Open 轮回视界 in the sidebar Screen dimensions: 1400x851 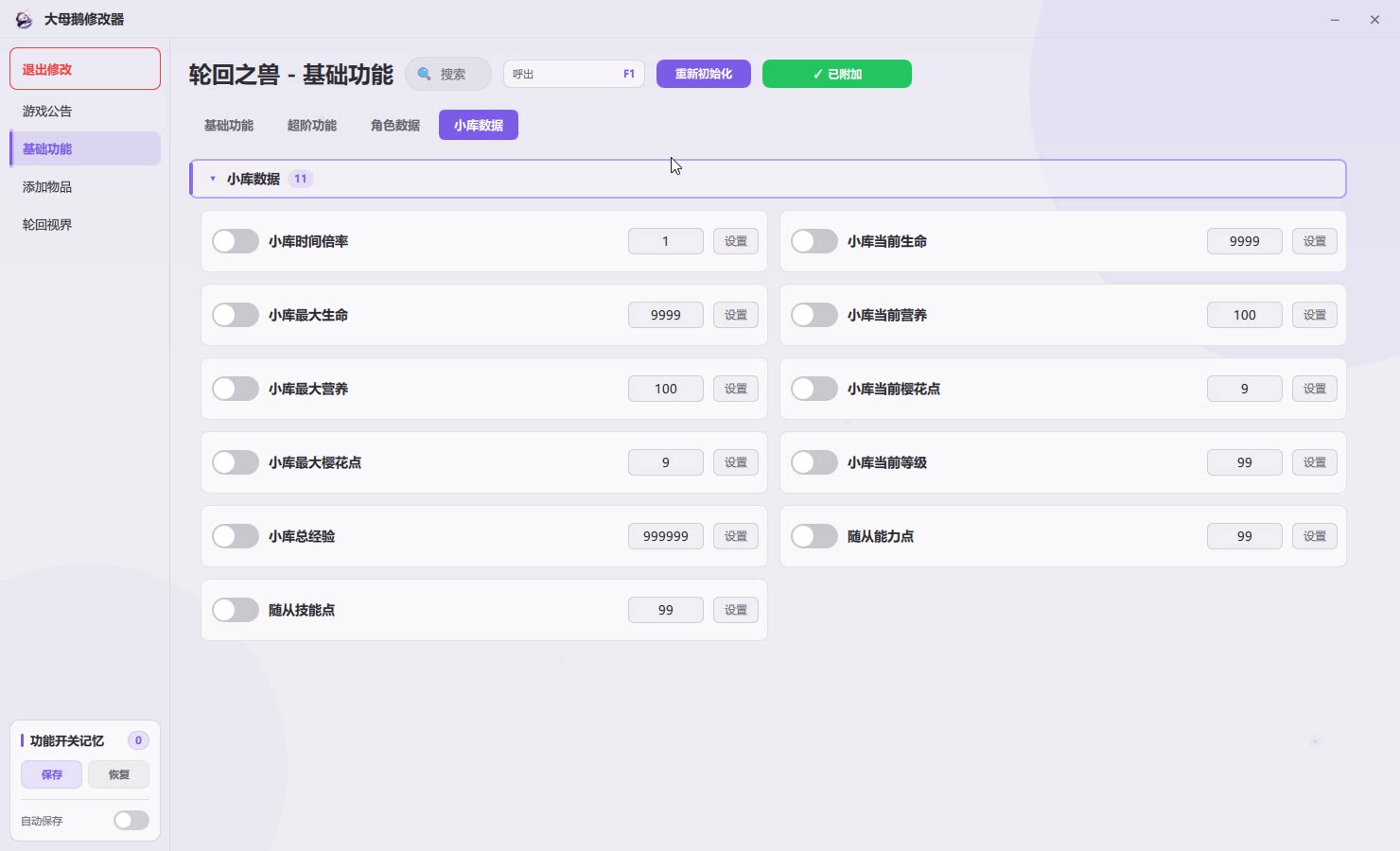[85, 224]
